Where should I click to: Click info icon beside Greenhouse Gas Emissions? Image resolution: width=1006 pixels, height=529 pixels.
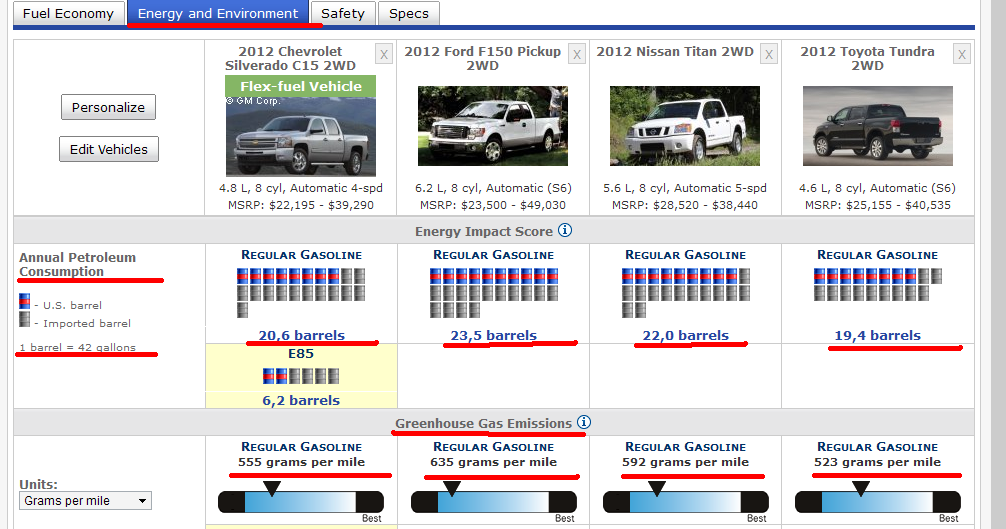(584, 423)
